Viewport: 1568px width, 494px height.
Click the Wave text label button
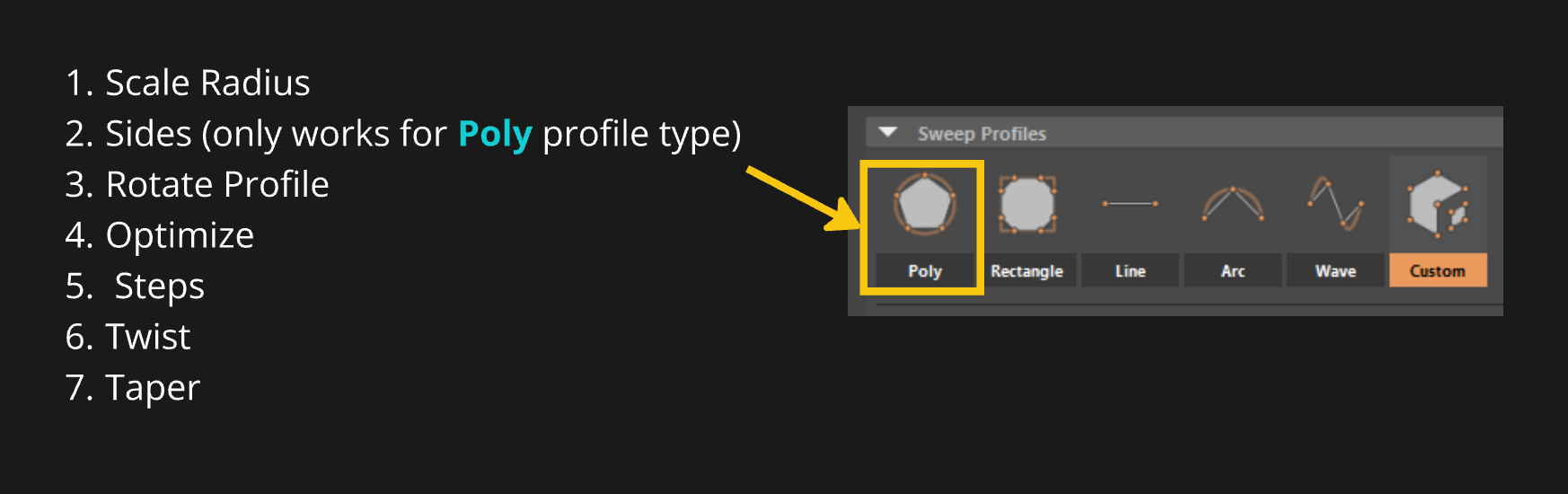1335,270
